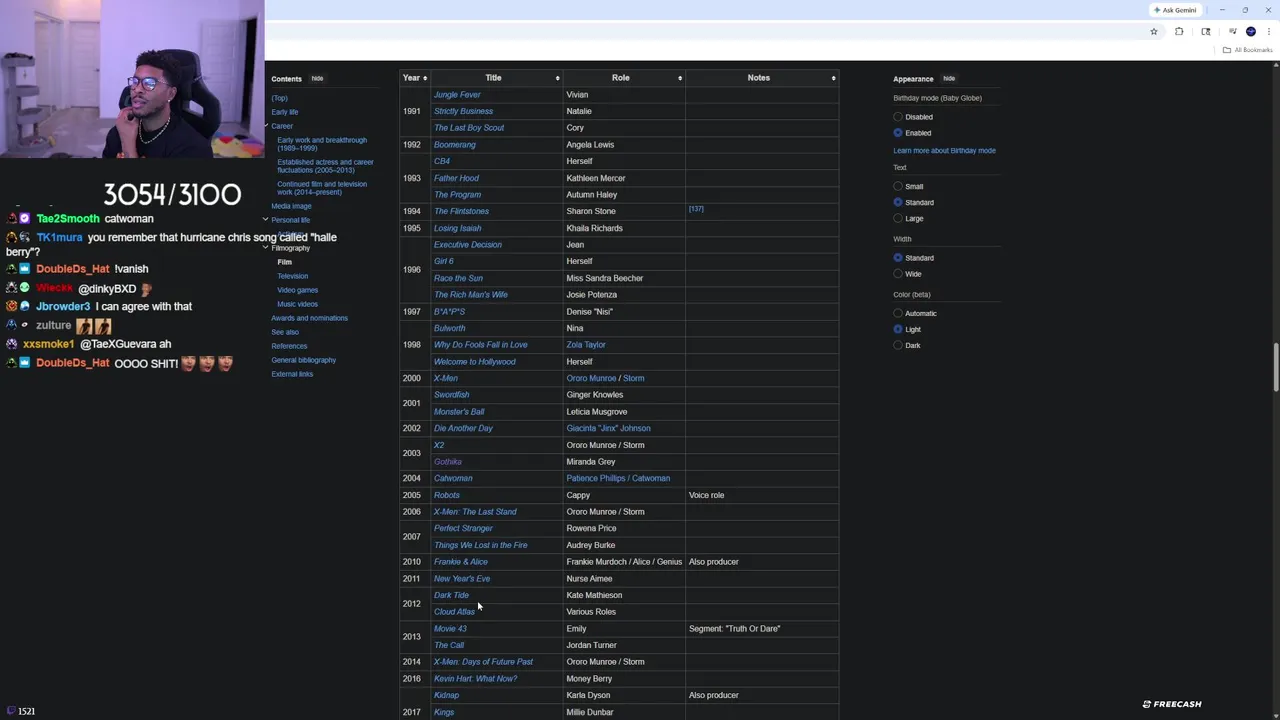Go to References section
Screen dimensions: 1280x720
(289, 346)
